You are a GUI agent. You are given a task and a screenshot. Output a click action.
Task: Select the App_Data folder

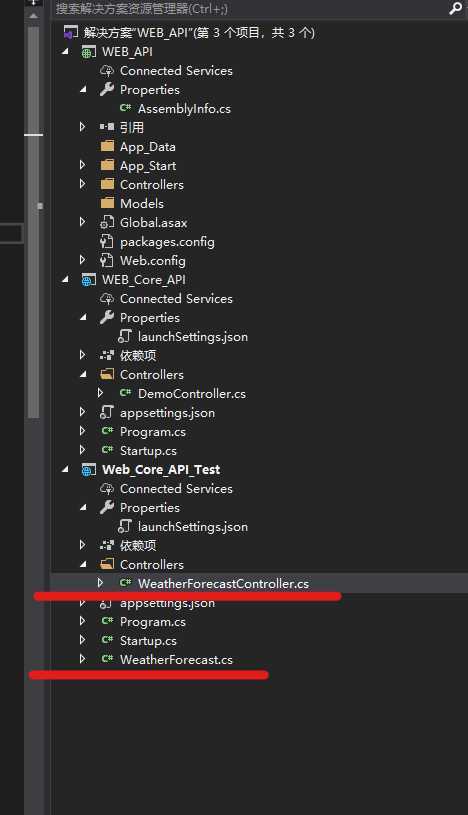pos(148,147)
